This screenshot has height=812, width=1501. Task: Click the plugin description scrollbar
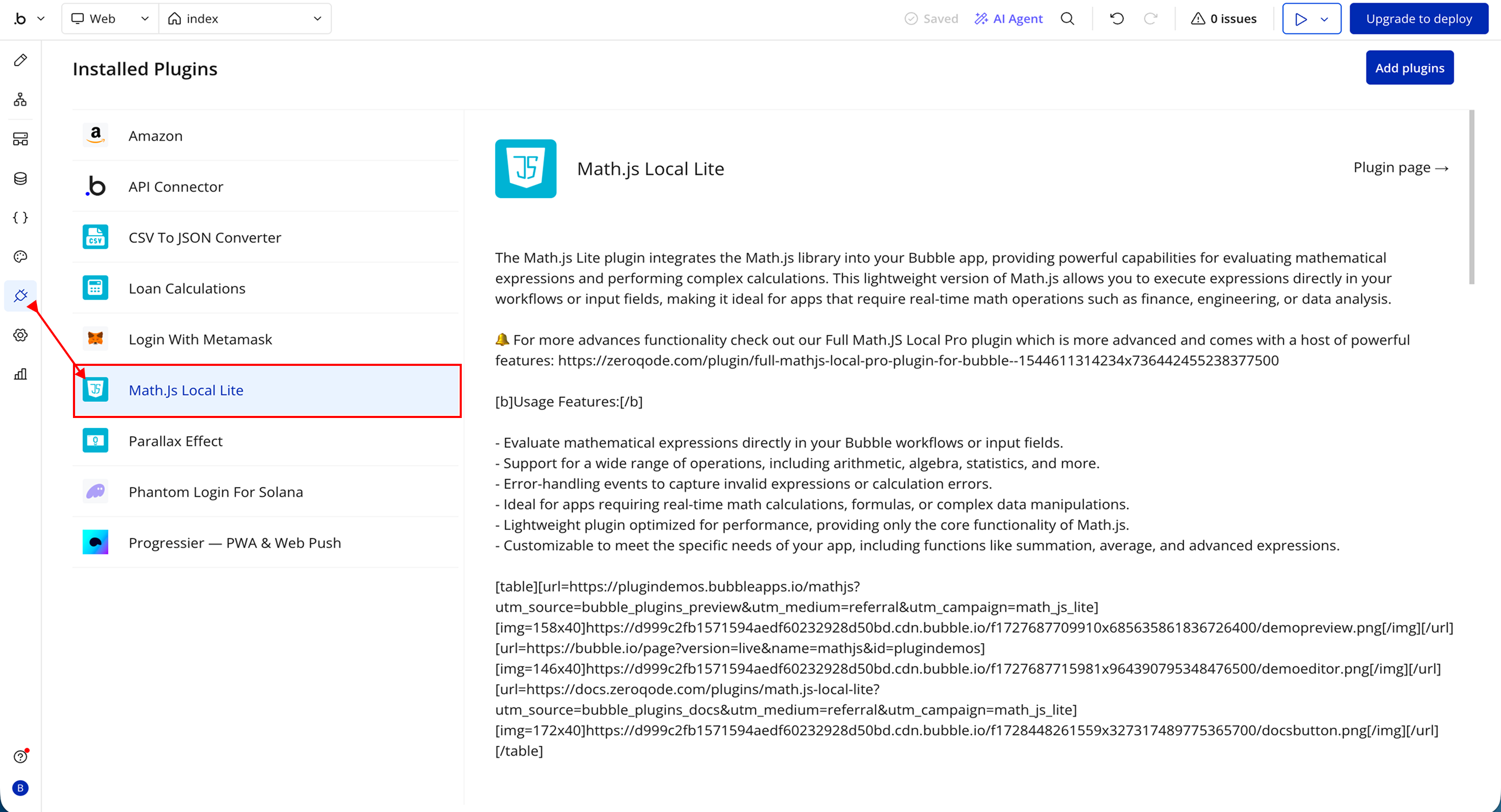pyautogui.click(x=1471, y=198)
